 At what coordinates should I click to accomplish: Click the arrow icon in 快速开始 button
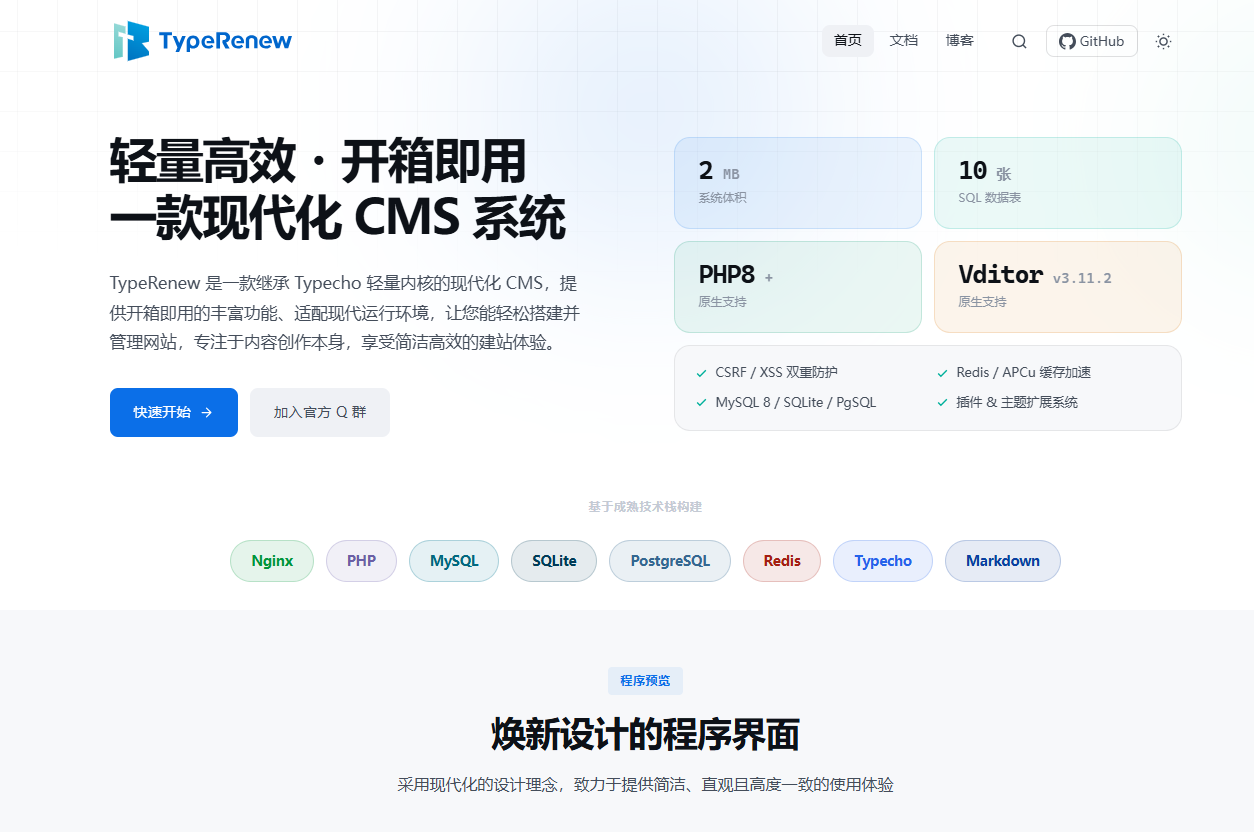pyautogui.click(x=206, y=412)
